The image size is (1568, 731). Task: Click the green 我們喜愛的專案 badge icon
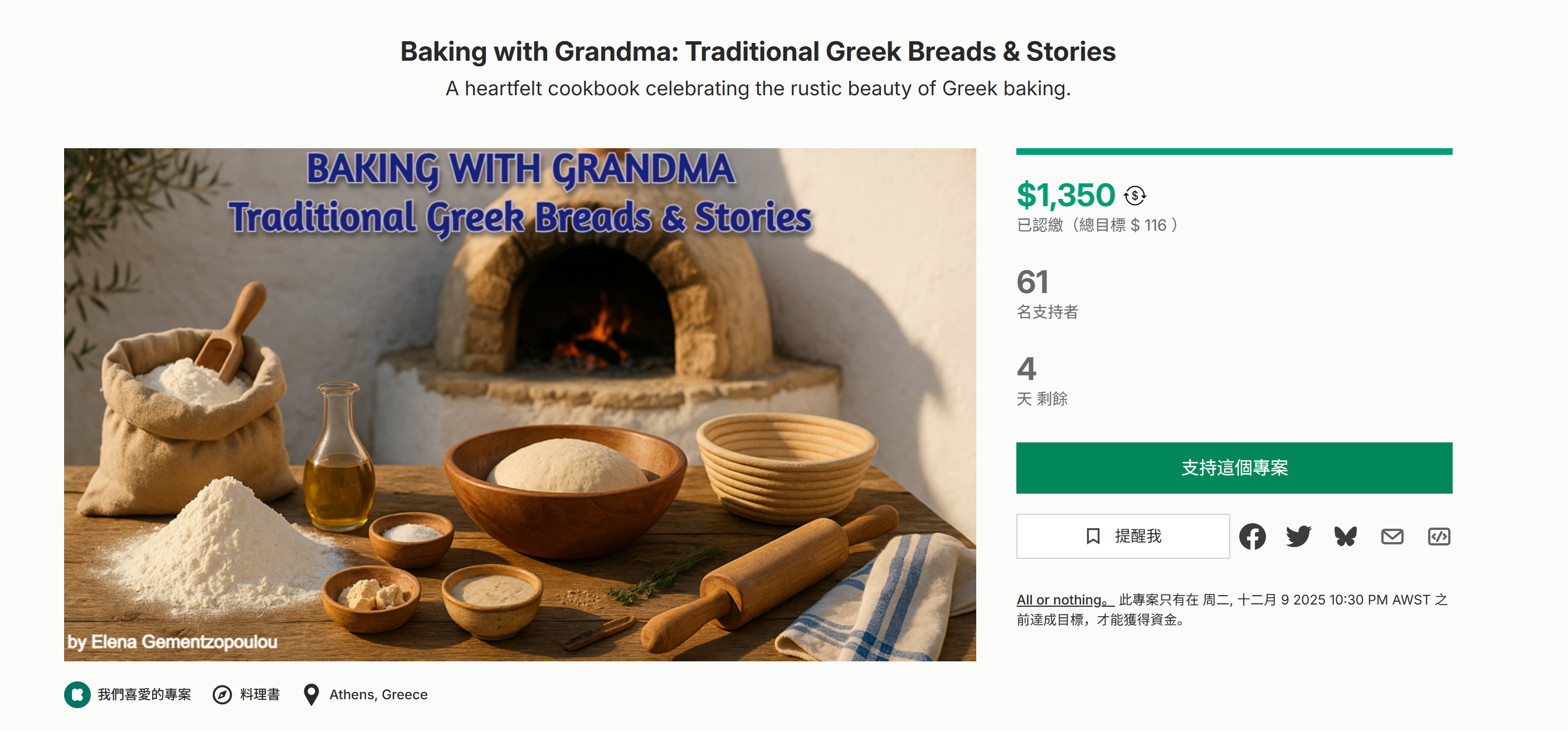pos(77,694)
